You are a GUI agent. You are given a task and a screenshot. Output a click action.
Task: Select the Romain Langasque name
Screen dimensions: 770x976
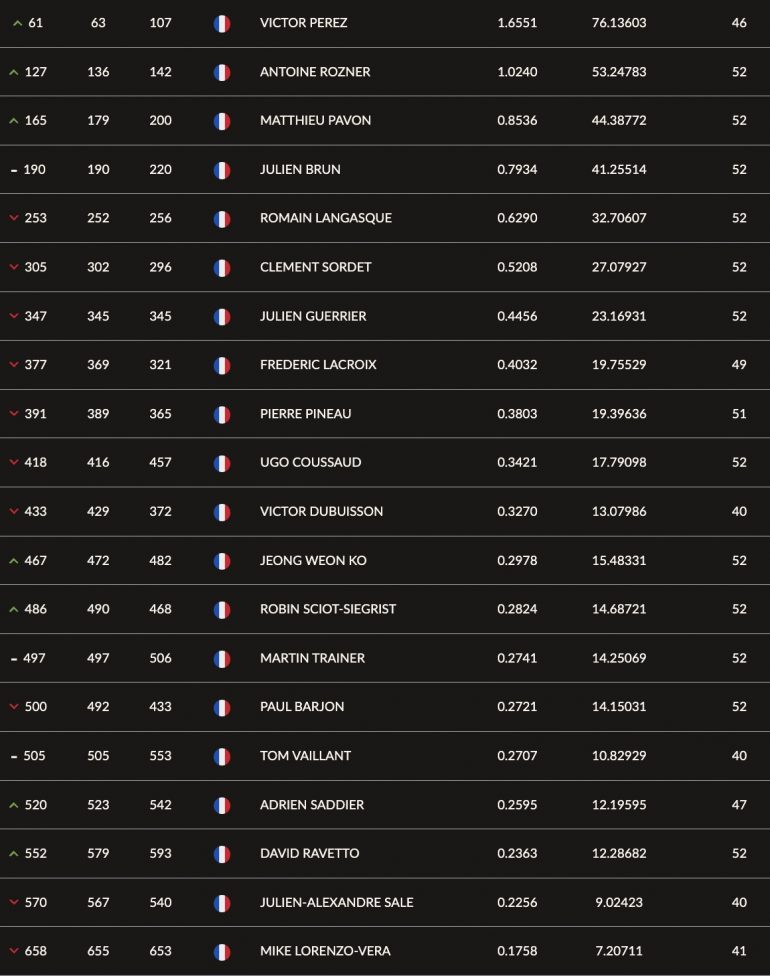point(326,218)
